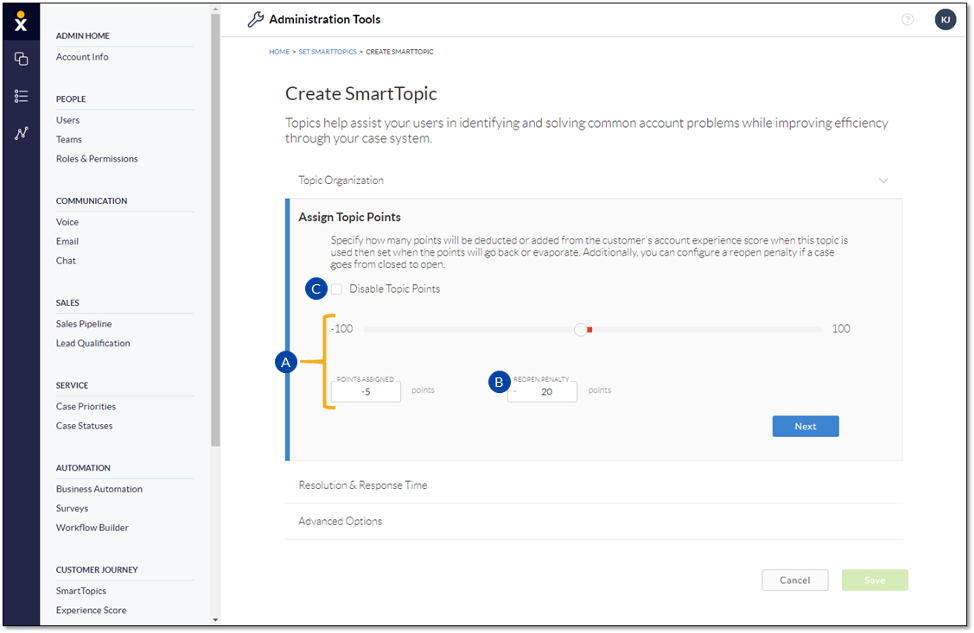Screen dimensions: 974x633
Task: Open the overlapping windows icon in sidebar
Action: (21, 59)
